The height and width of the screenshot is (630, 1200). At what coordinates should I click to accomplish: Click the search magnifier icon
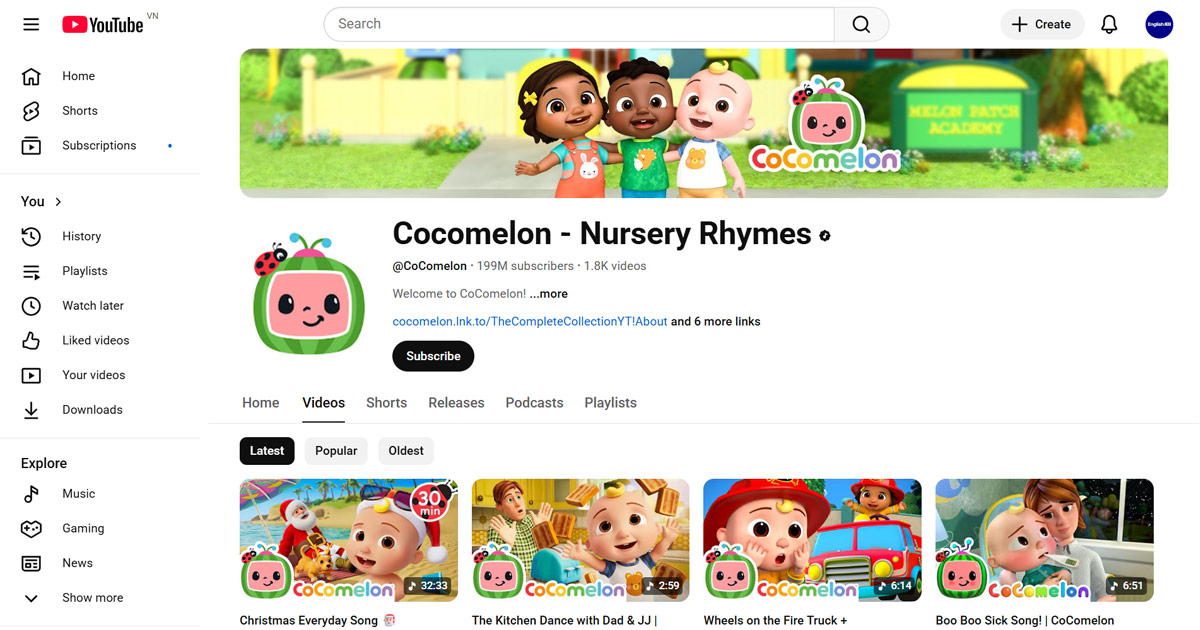861,24
